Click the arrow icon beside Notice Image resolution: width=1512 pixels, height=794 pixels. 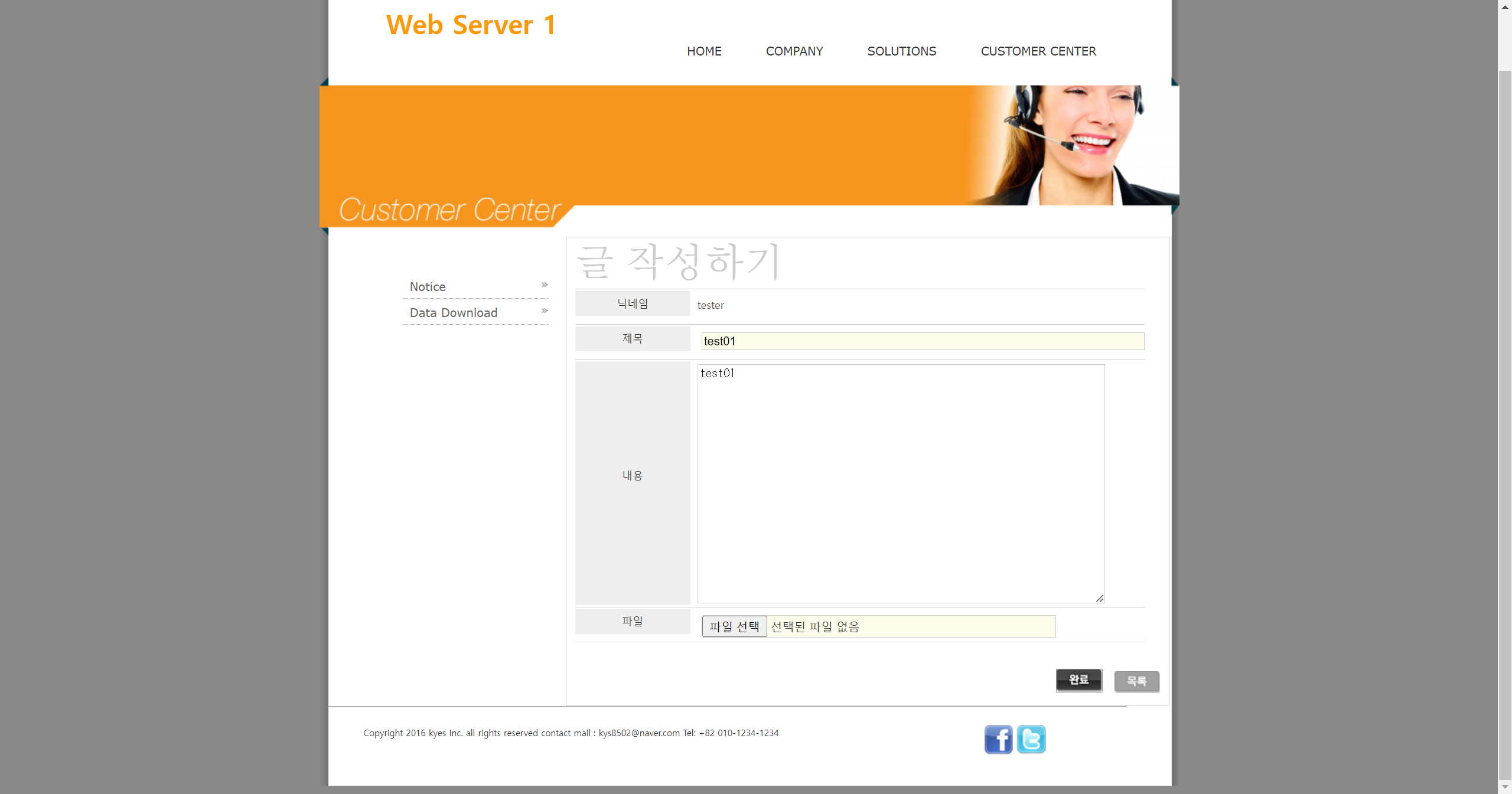click(x=545, y=285)
